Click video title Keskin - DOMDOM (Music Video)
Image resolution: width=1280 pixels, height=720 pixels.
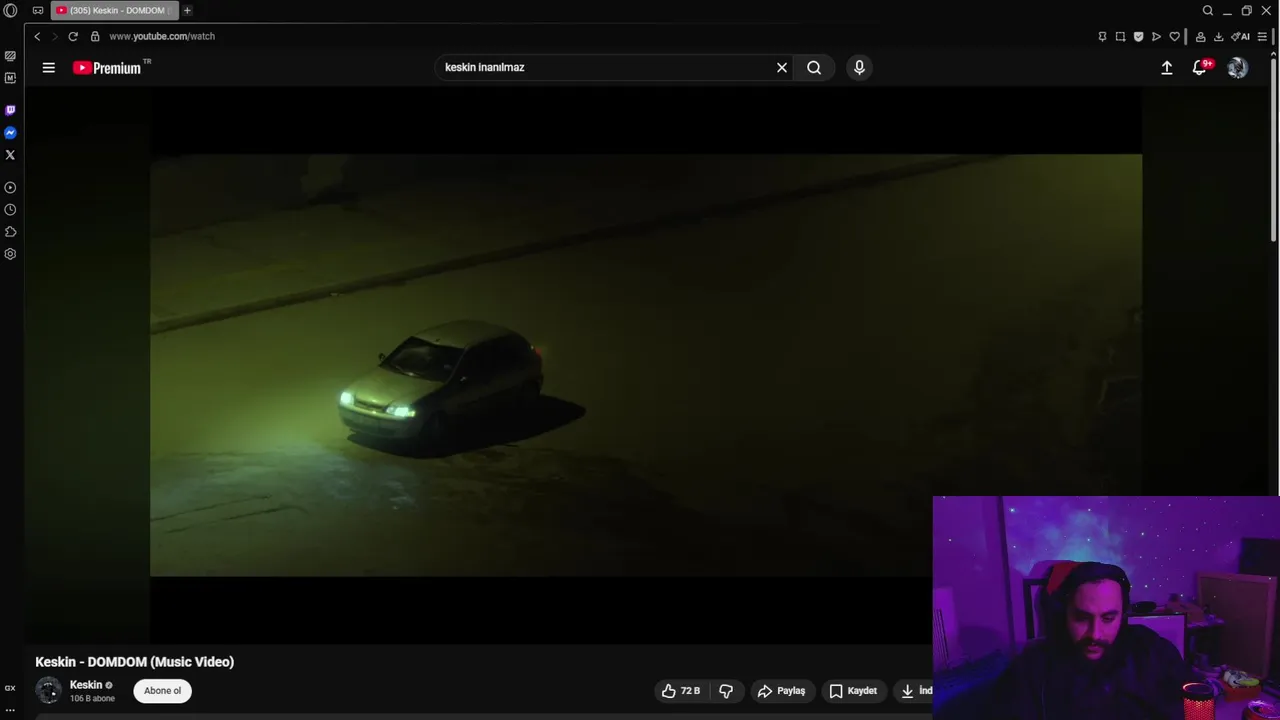(135, 662)
